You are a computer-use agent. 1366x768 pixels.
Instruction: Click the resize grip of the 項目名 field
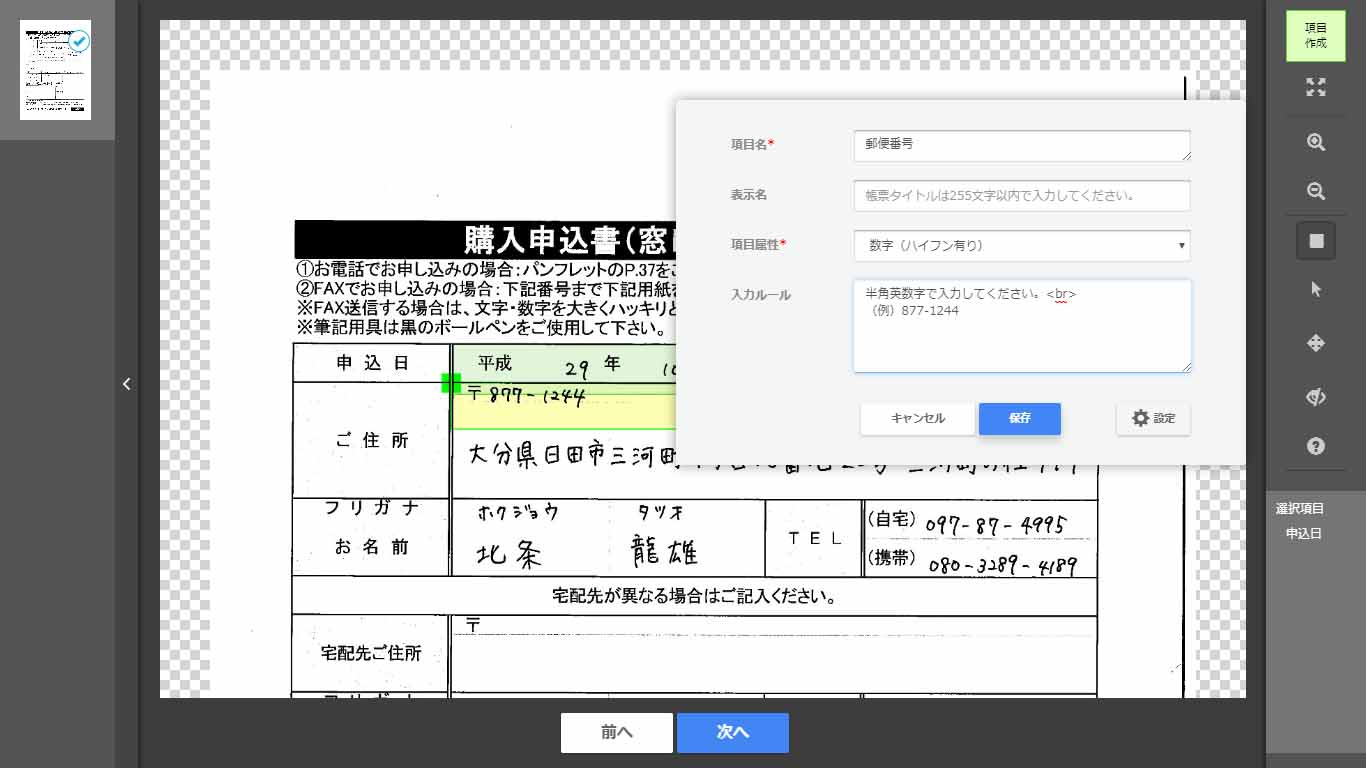click(1185, 155)
